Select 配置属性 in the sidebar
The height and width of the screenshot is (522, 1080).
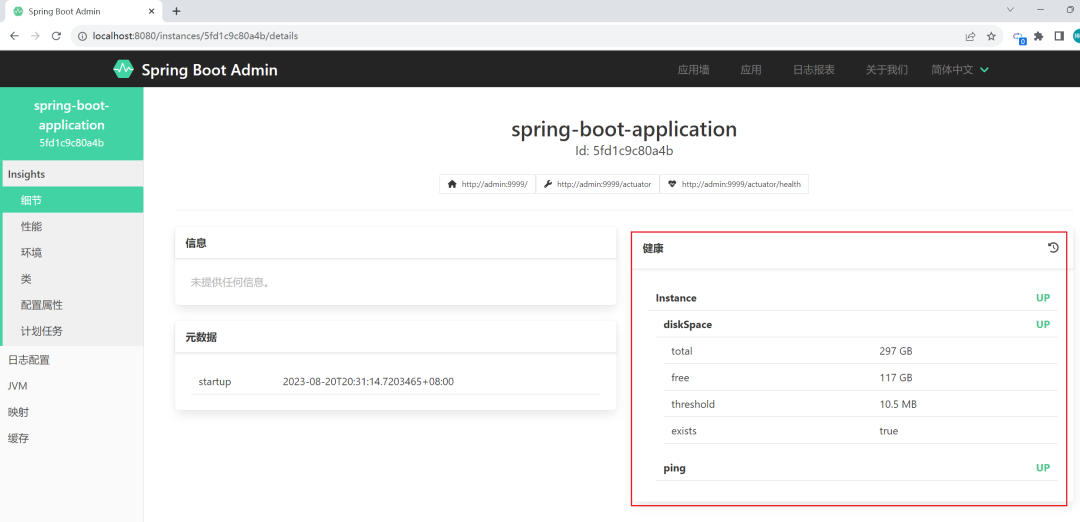[73, 305]
